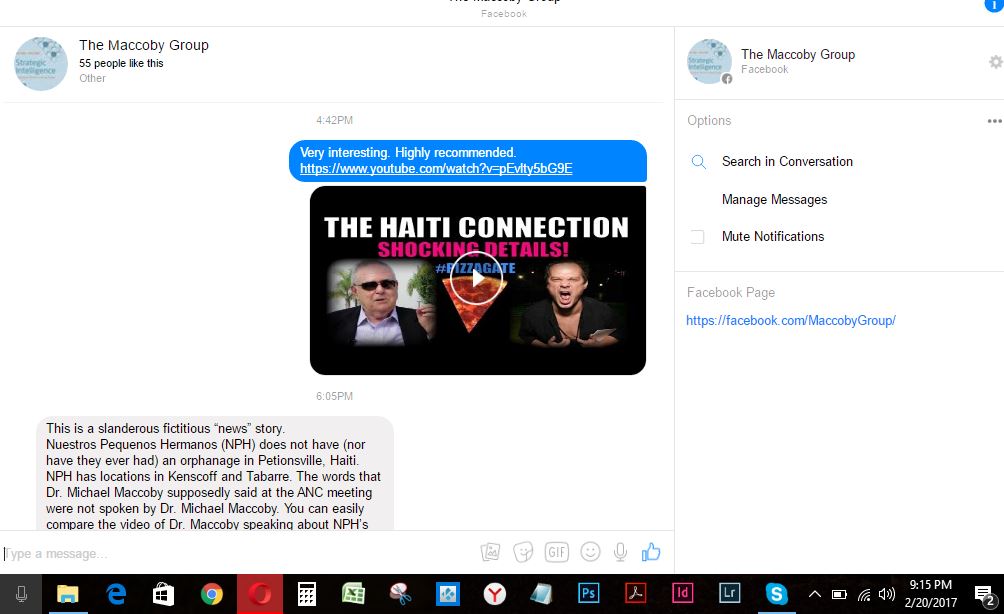This screenshot has width=1004, height=614.
Task: Open InDesign from taskbar
Action: 683,593
